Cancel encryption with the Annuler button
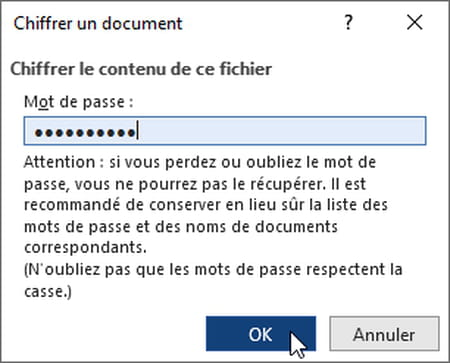The width and height of the screenshot is (450, 363). coord(384,334)
